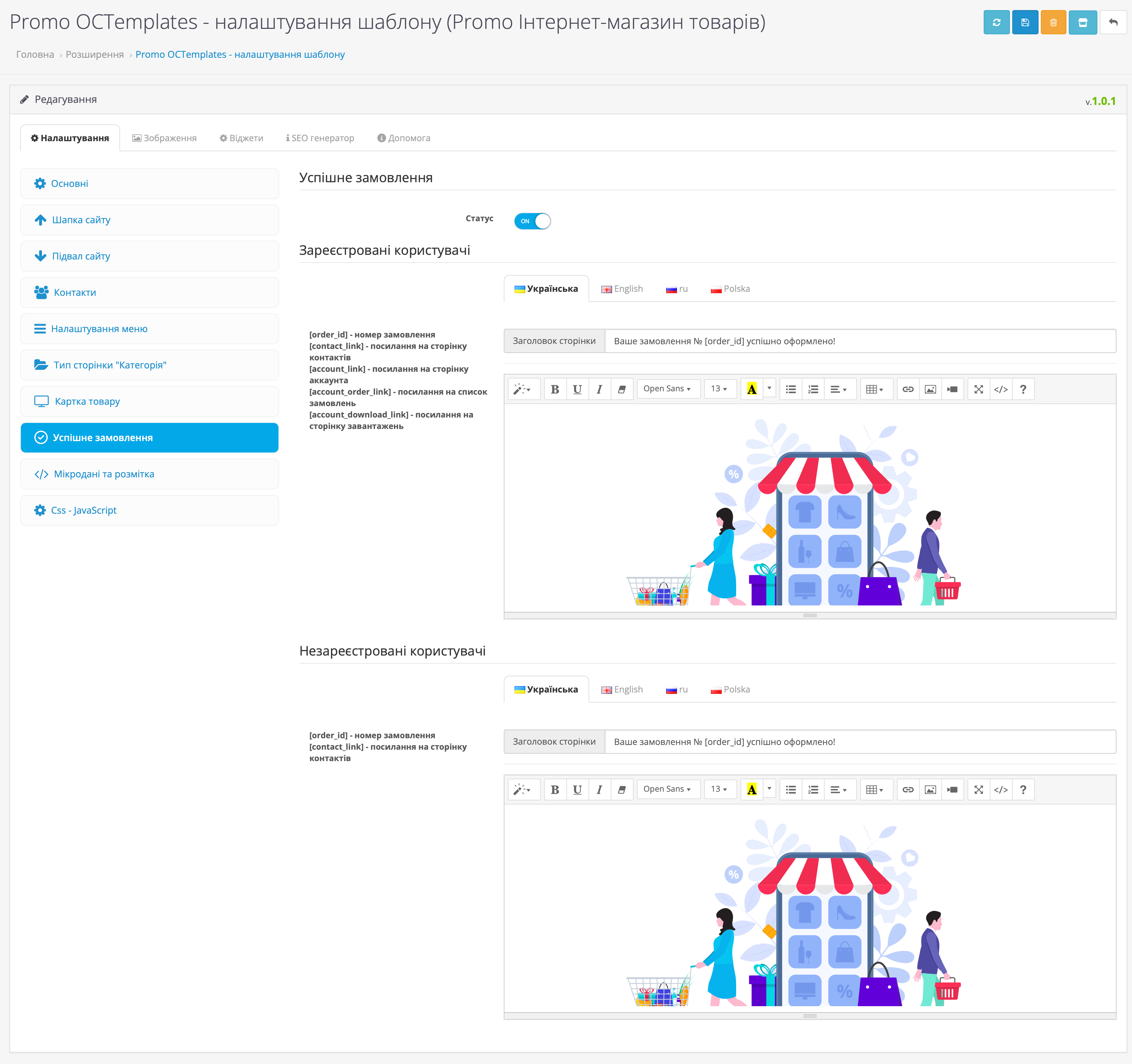Click the orange trash icon button
Screen dimensions: 1132x1064
(1053, 23)
